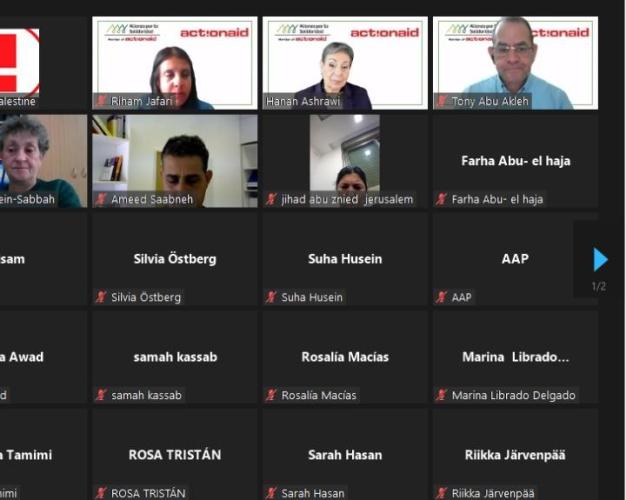This screenshot has height=500, width=626.
Task: Click muted mic icon beside AAP label
Action: [x=442, y=297]
